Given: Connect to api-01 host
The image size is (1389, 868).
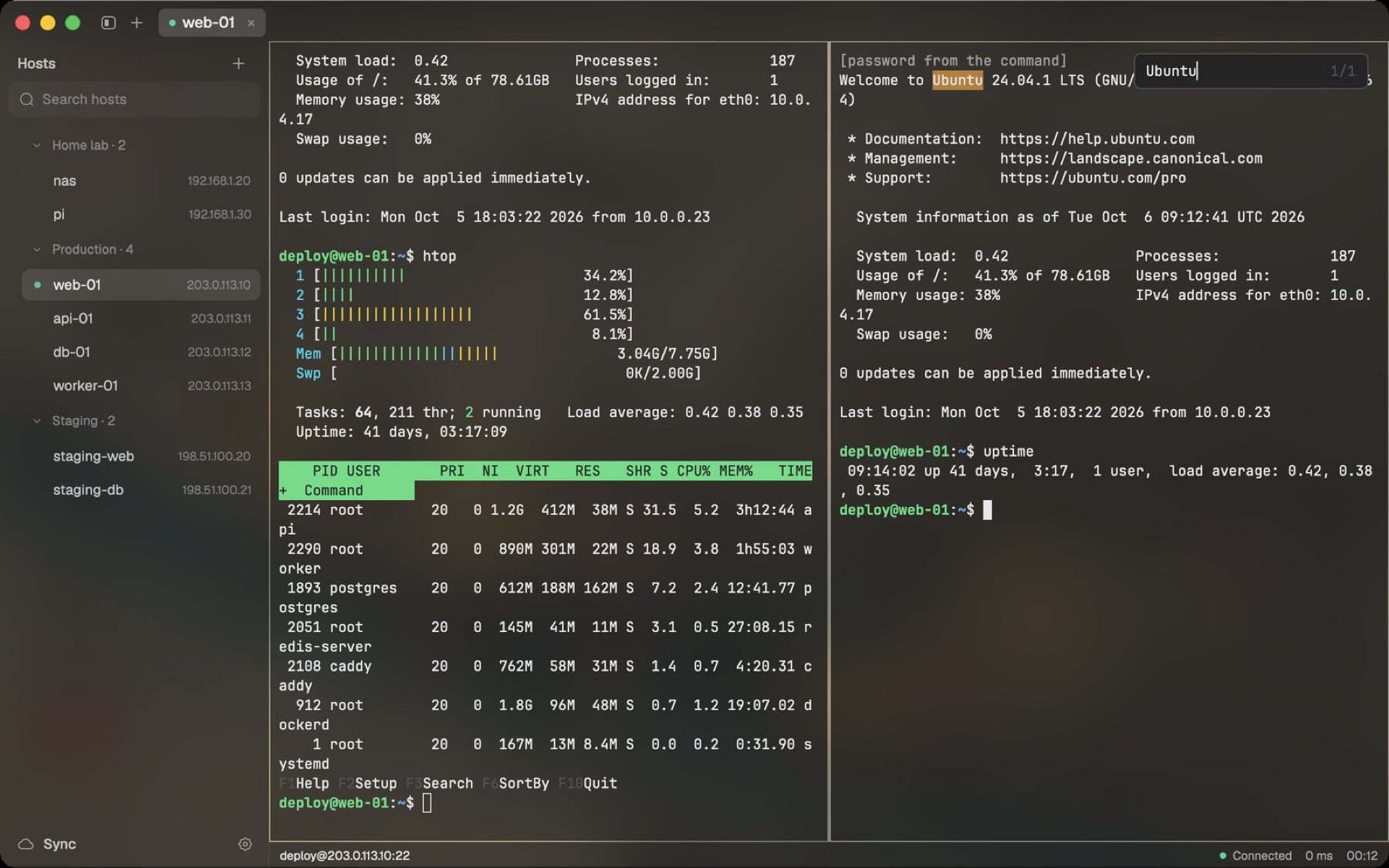Looking at the screenshot, I should coord(140,318).
